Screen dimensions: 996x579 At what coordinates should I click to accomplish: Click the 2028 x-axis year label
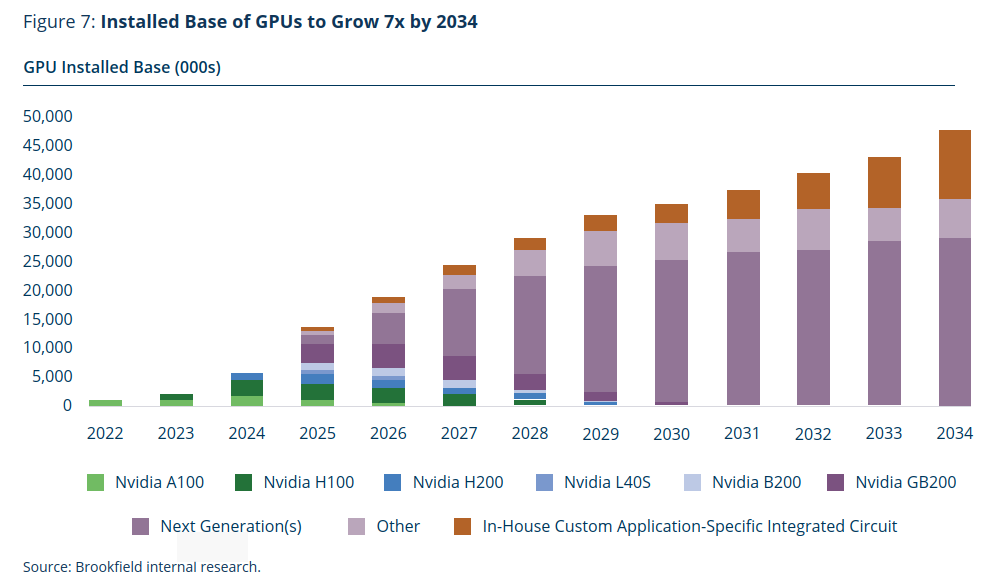click(529, 433)
